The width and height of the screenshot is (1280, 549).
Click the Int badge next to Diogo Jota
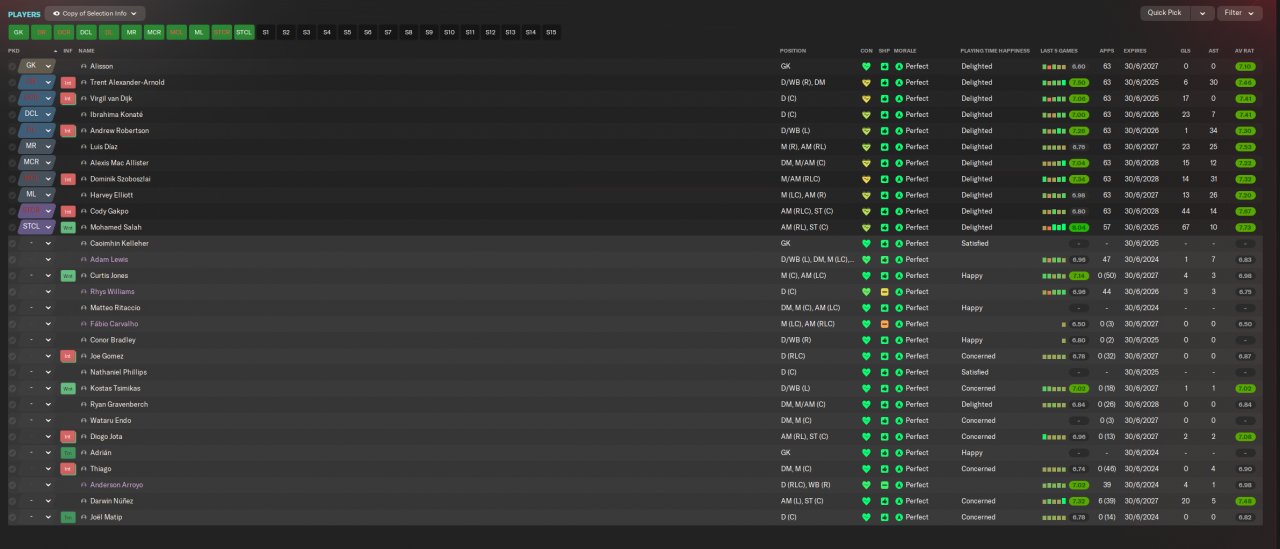[68, 436]
